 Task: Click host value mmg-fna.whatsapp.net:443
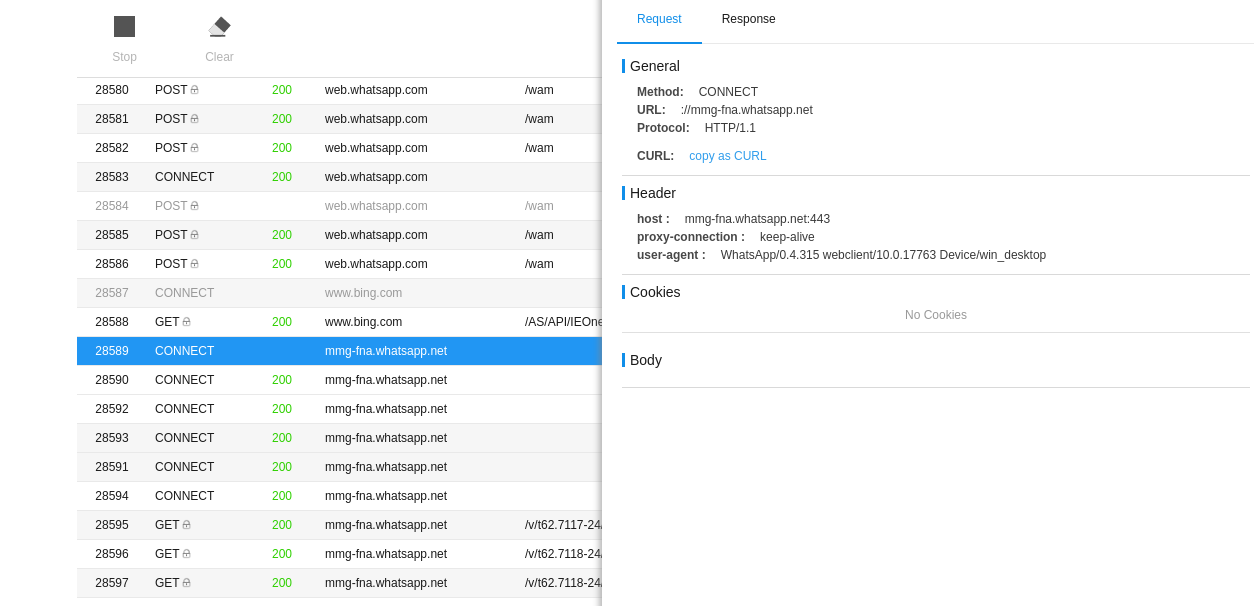click(757, 219)
